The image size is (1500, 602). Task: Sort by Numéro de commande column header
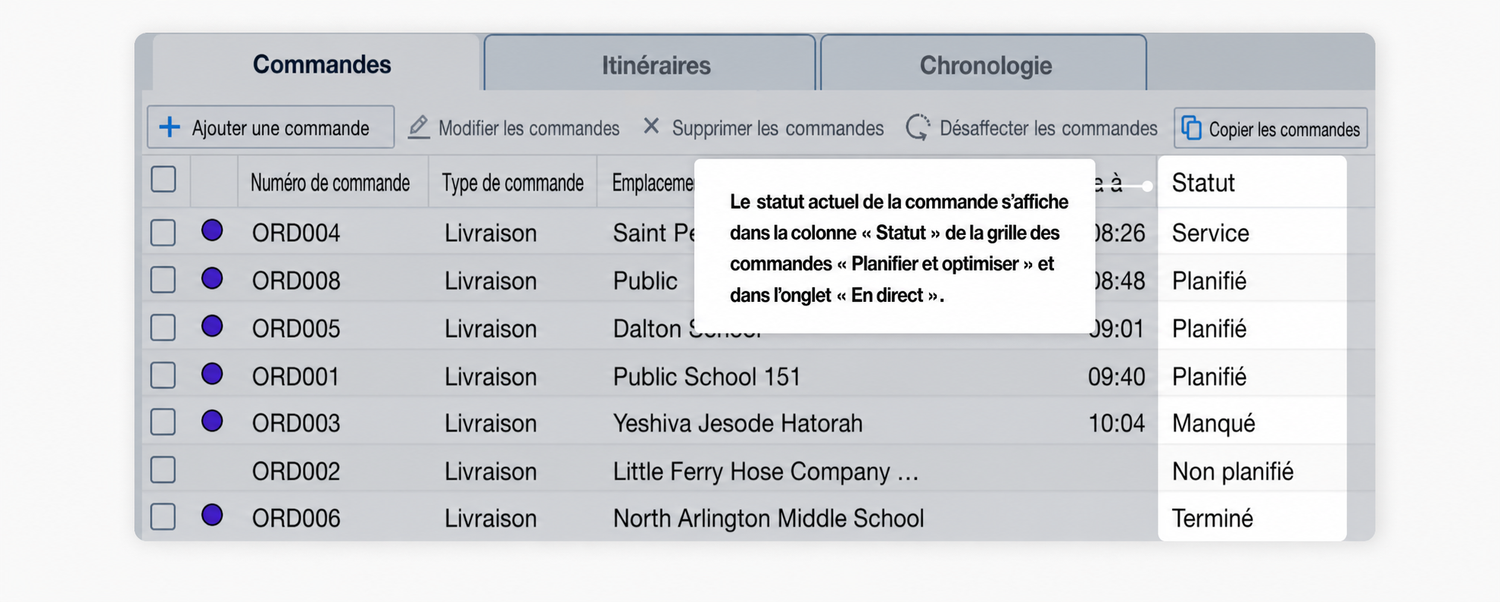tap(330, 183)
